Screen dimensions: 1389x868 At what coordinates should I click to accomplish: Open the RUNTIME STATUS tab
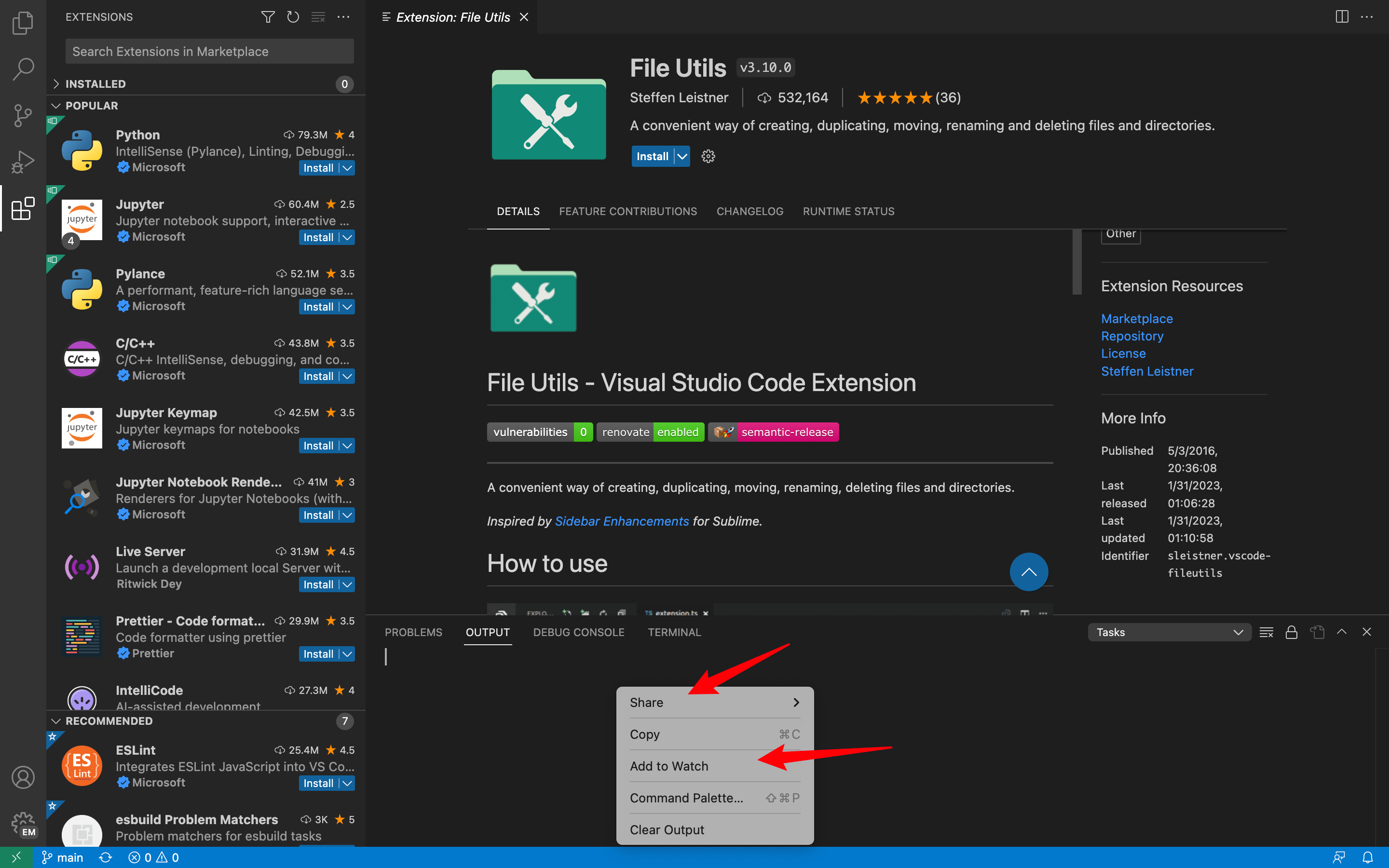point(848,211)
